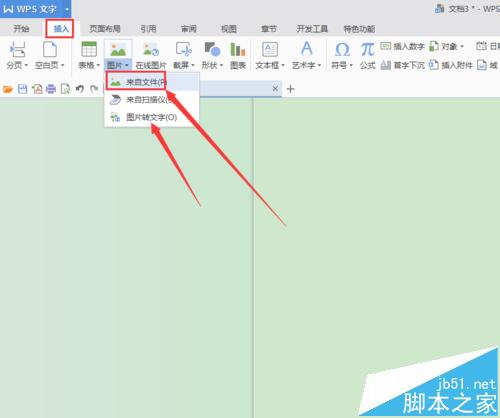The image size is (500, 418).
Task: Click the blank page (空白页) icon
Action: pos(50,49)
